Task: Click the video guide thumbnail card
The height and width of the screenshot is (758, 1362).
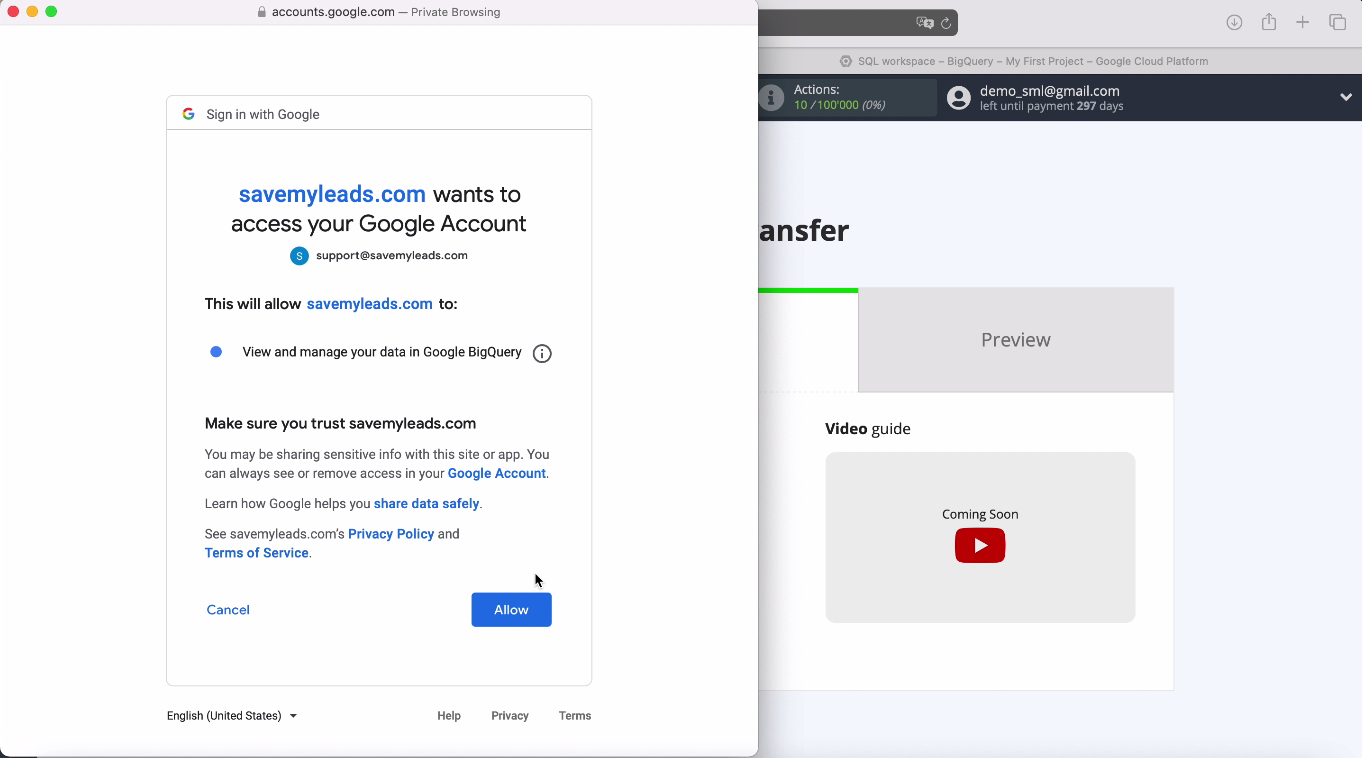Action: pyautogui.click(x=980, y=537)
